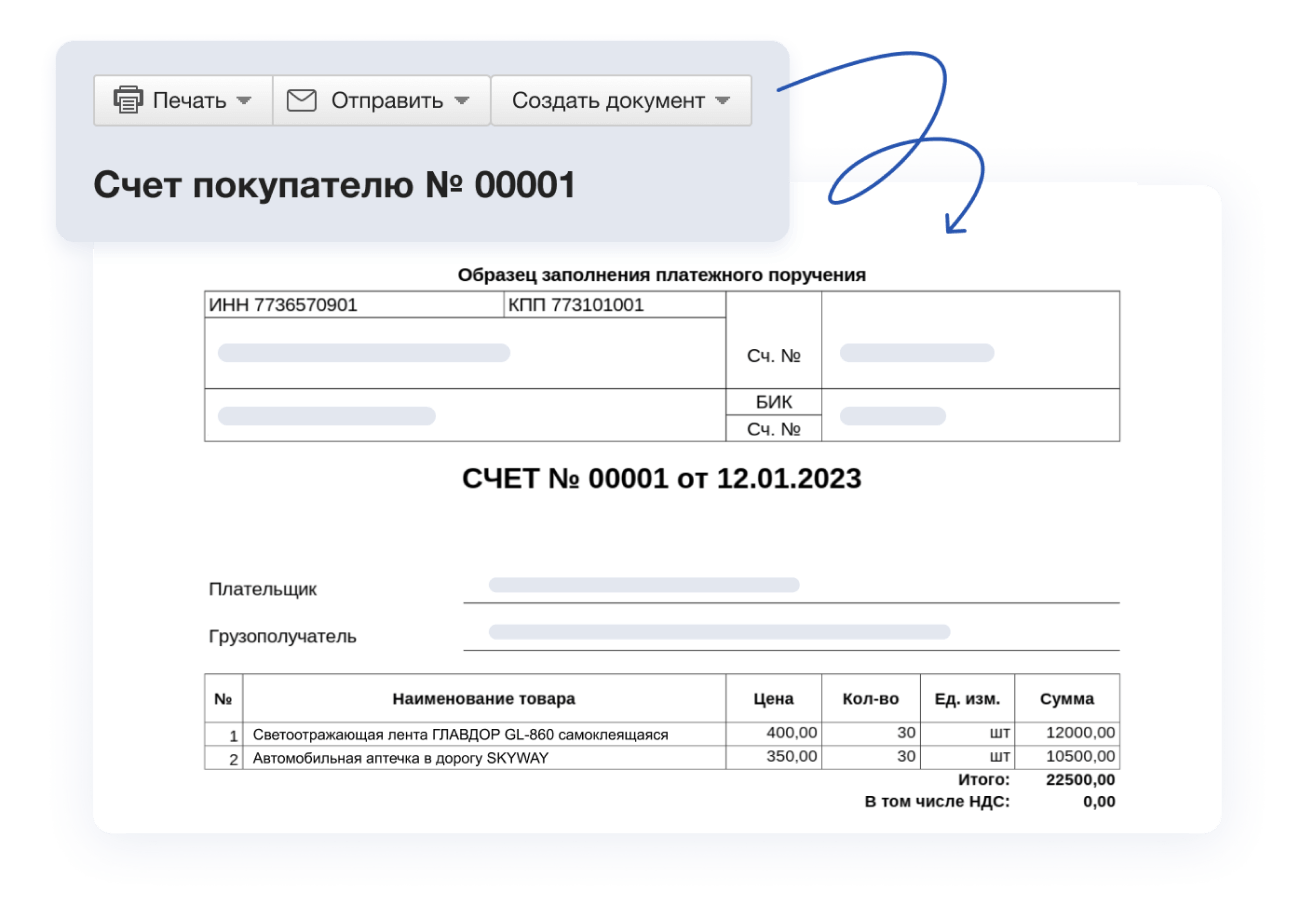Click the Создать документ button label
The width and height of the screenshot is (1300, 916).
pyautogui.click(x=609, y=101)
